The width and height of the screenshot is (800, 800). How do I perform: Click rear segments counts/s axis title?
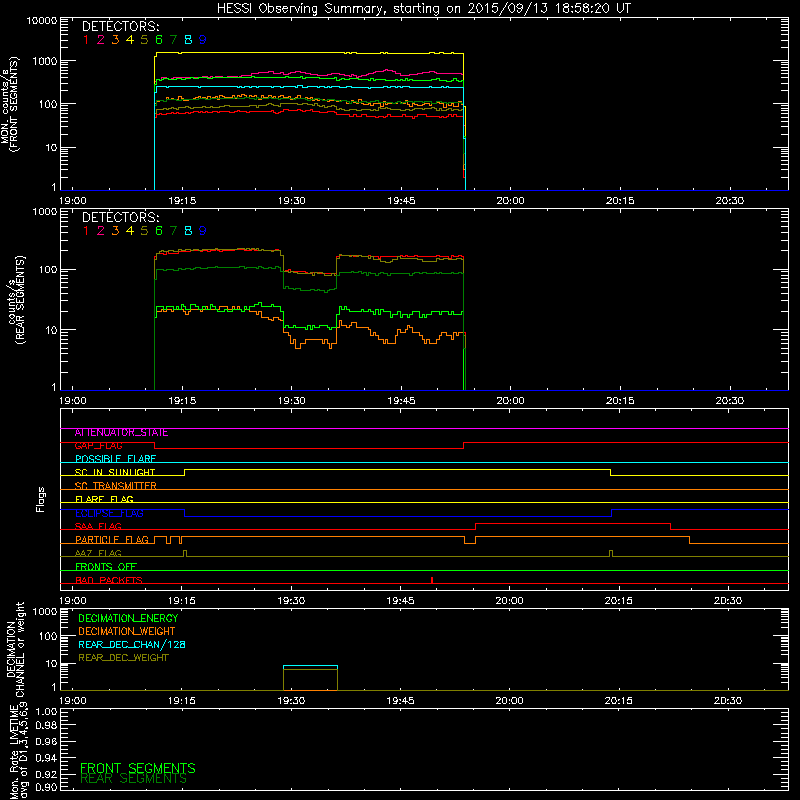pos(16,300)
